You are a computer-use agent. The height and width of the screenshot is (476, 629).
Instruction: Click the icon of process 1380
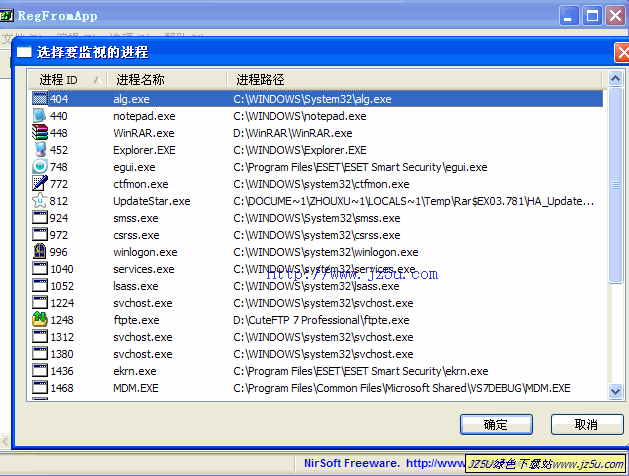40,354
